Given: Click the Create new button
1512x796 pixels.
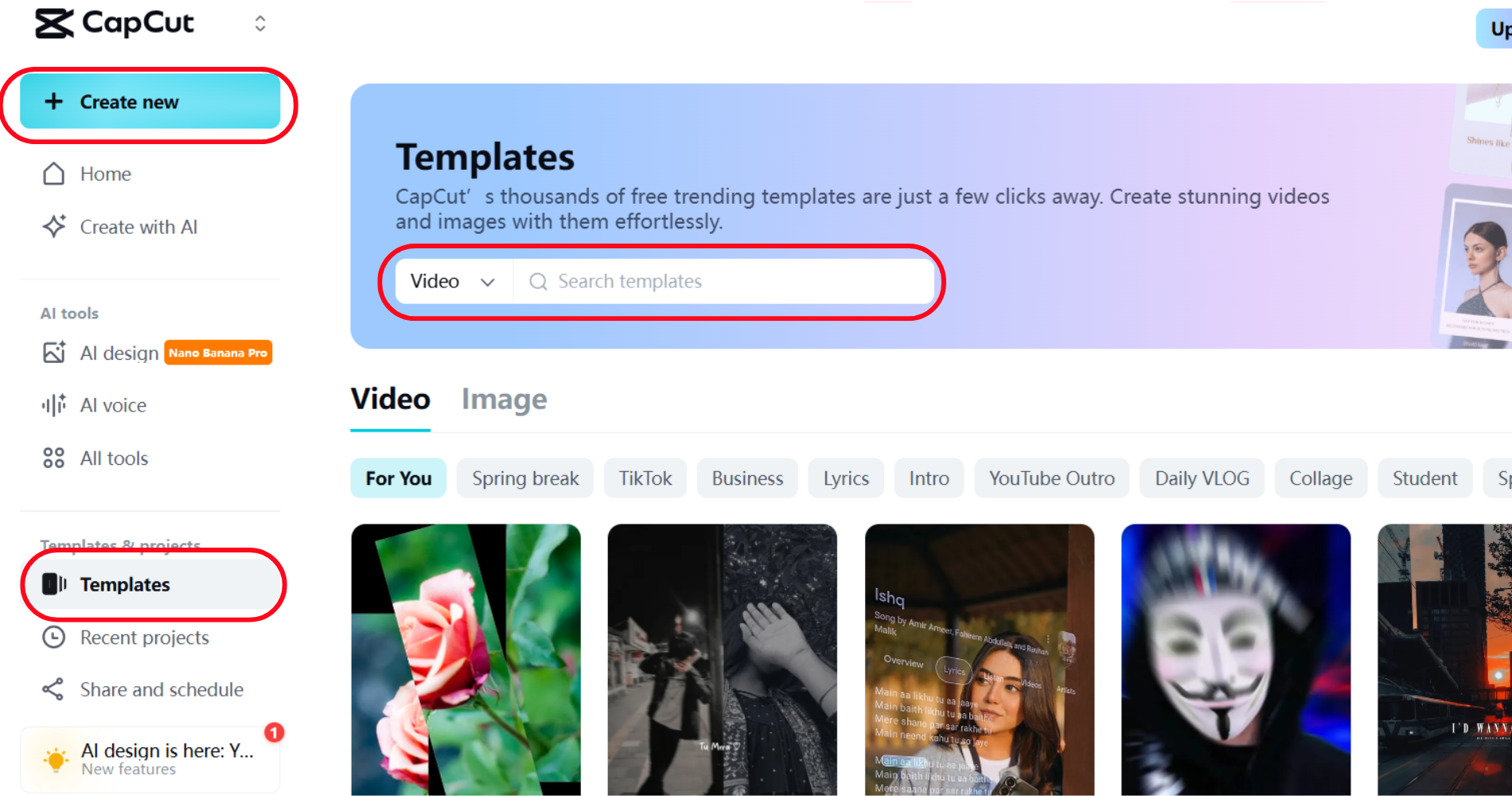Looking at the screenshot, I should (150, 102).
